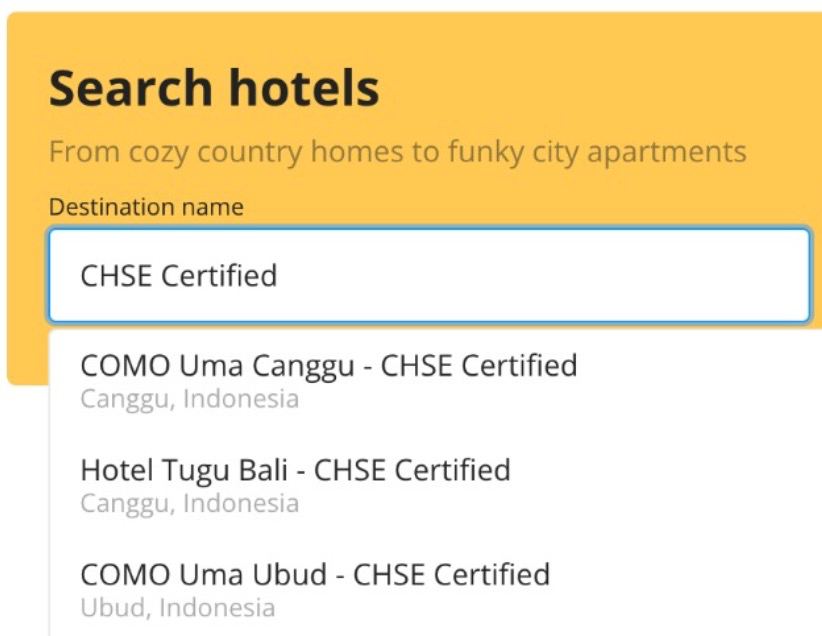Click "CHSE Certified" in the Uma Canggu suggestion

pyautogui.click(x=479, y=367)
